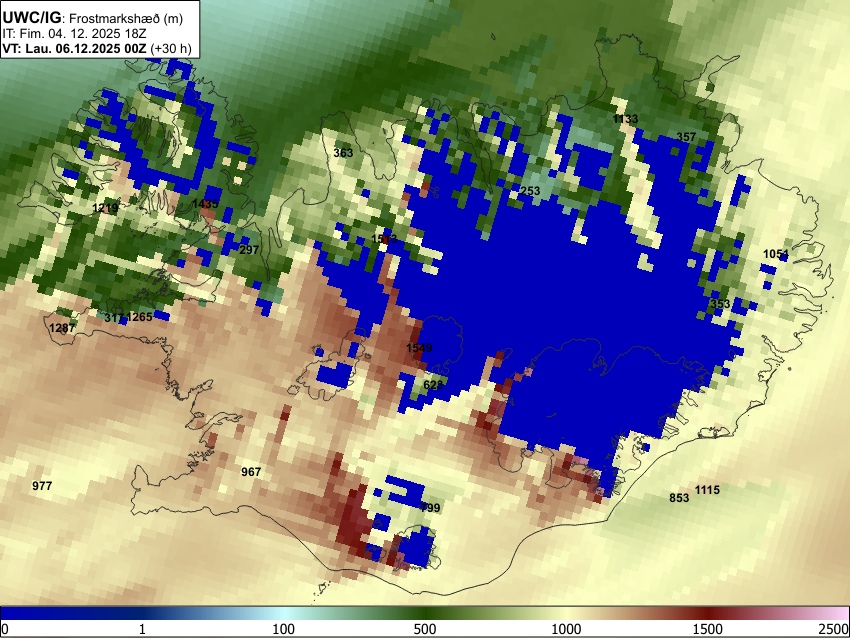Click the station value 1265
Image resolution: width=850 pixels, height=638 pixels.
[139, 317]
